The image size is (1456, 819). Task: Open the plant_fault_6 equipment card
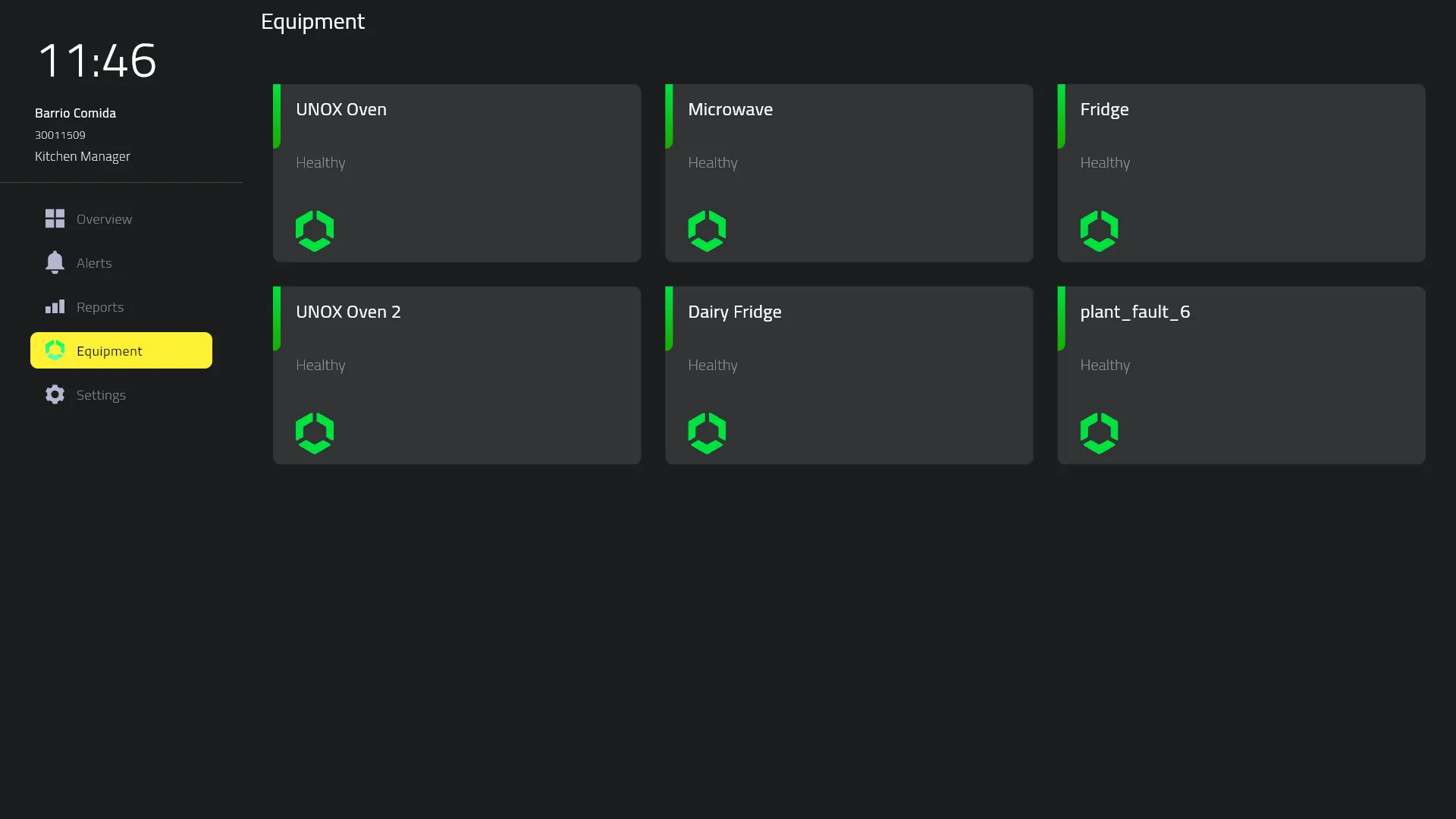pyautogui.click(x=1241, y=375)
